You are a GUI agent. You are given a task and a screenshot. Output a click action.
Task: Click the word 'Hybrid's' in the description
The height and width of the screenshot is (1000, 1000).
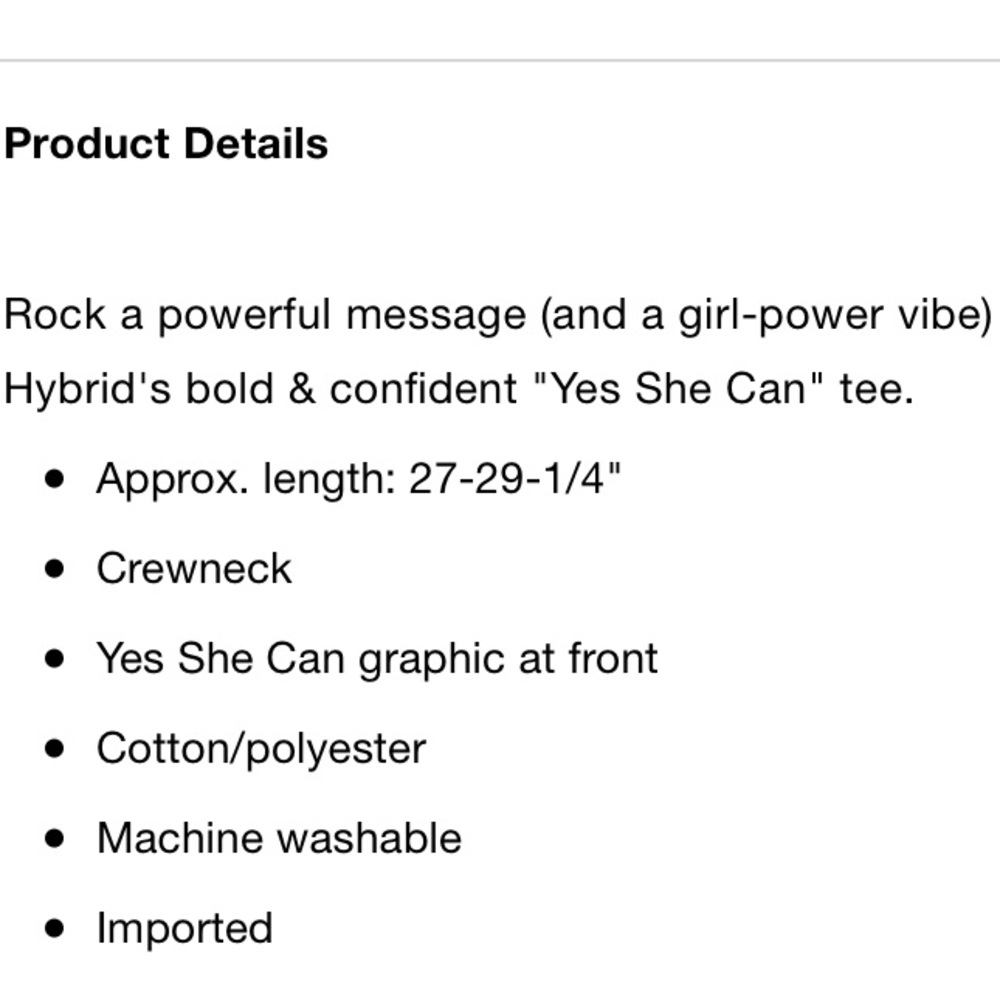point(87,388)
